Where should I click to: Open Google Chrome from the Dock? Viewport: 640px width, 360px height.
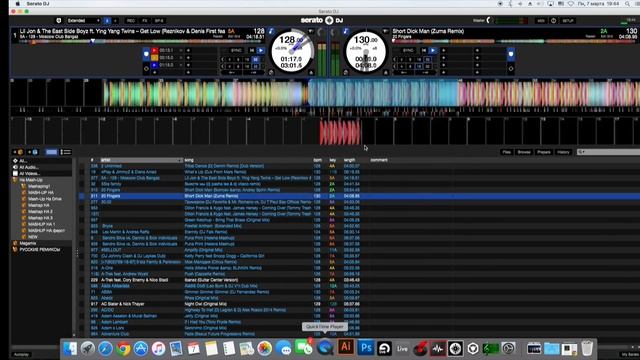pyautogui.click(x=123, y=349)
